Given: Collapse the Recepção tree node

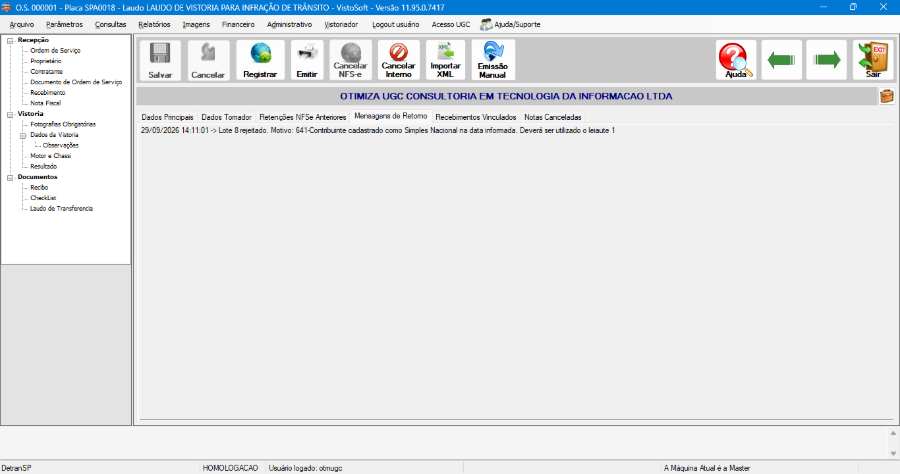Looking at the screenshot, I should 10,40.
